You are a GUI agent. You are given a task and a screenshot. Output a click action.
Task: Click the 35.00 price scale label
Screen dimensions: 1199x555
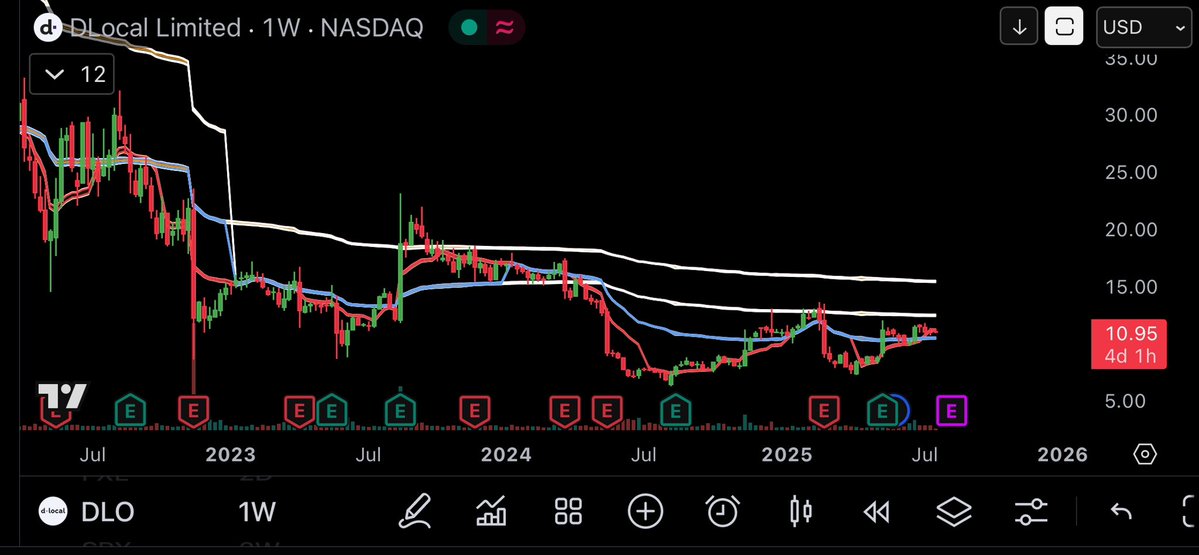(x=1130, y=58)
